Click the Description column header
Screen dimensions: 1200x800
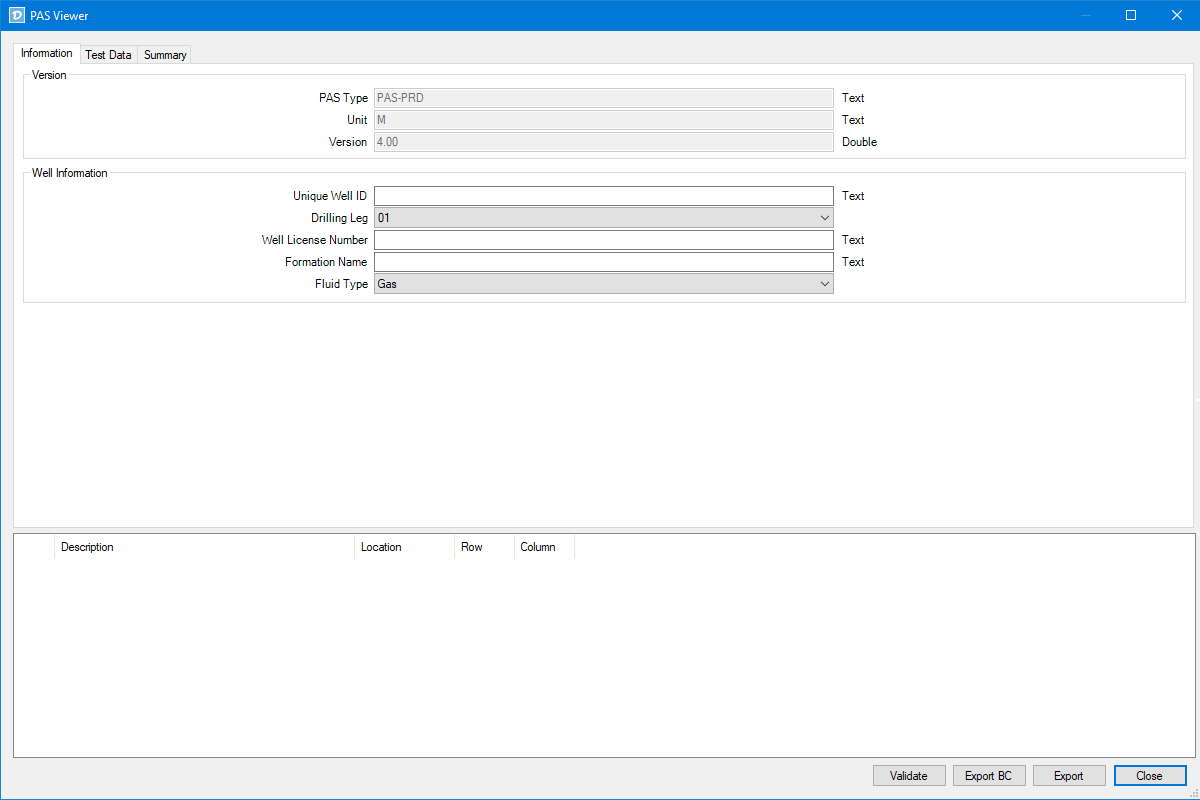click(204, 547)
